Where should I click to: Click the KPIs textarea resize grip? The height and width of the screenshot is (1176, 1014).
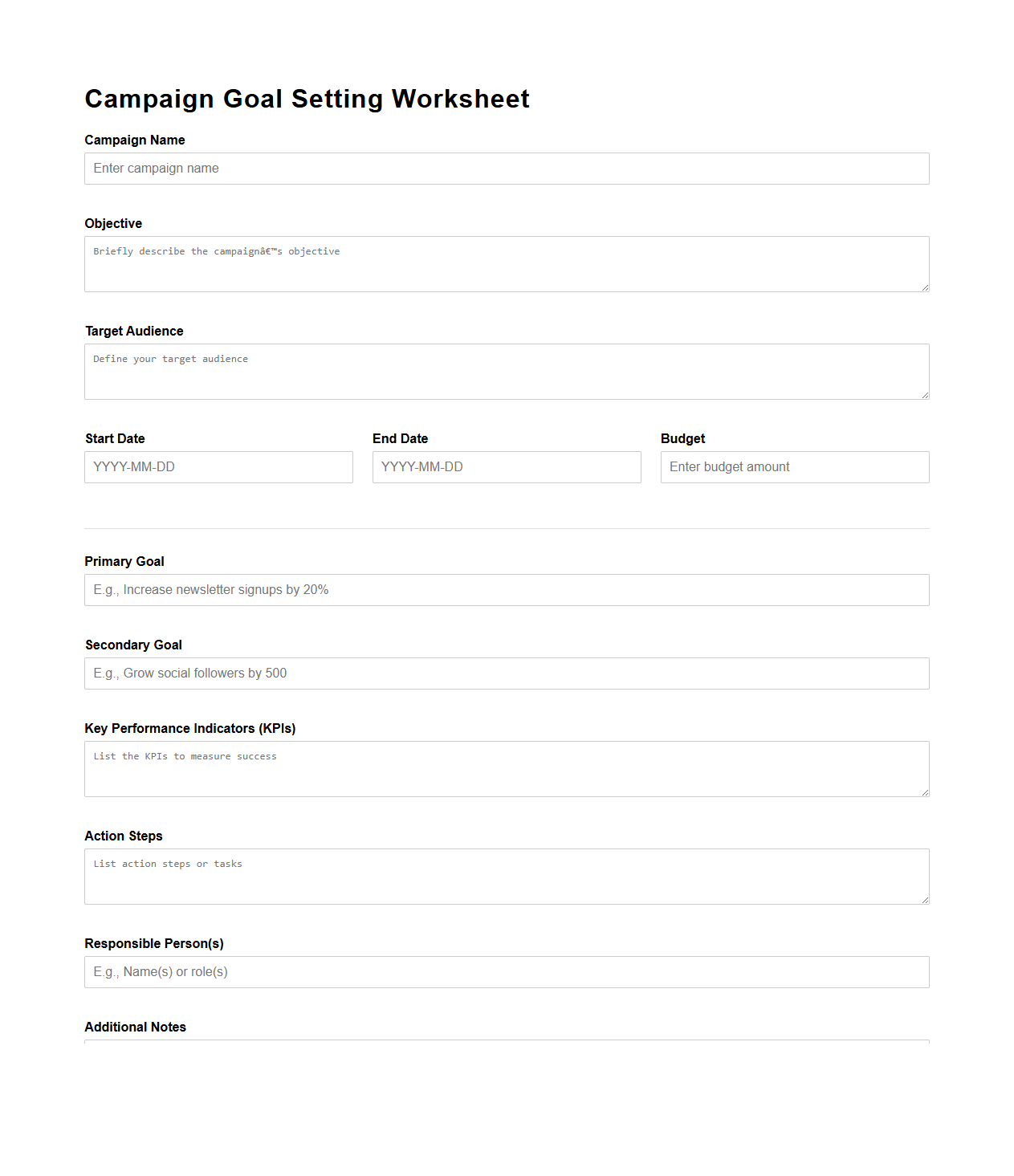point(925,792)
